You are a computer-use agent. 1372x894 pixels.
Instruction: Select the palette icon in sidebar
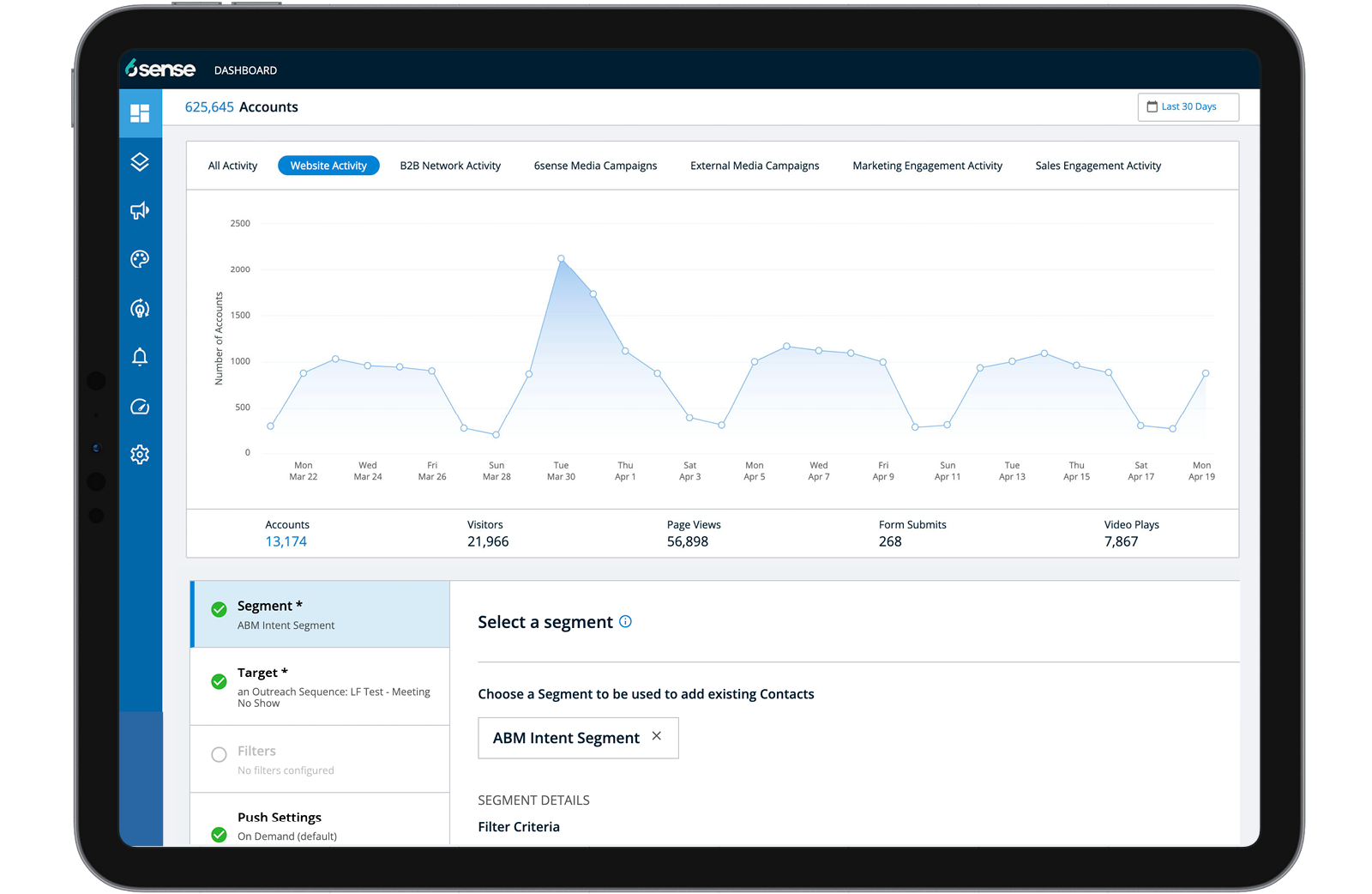pos(140,259)
